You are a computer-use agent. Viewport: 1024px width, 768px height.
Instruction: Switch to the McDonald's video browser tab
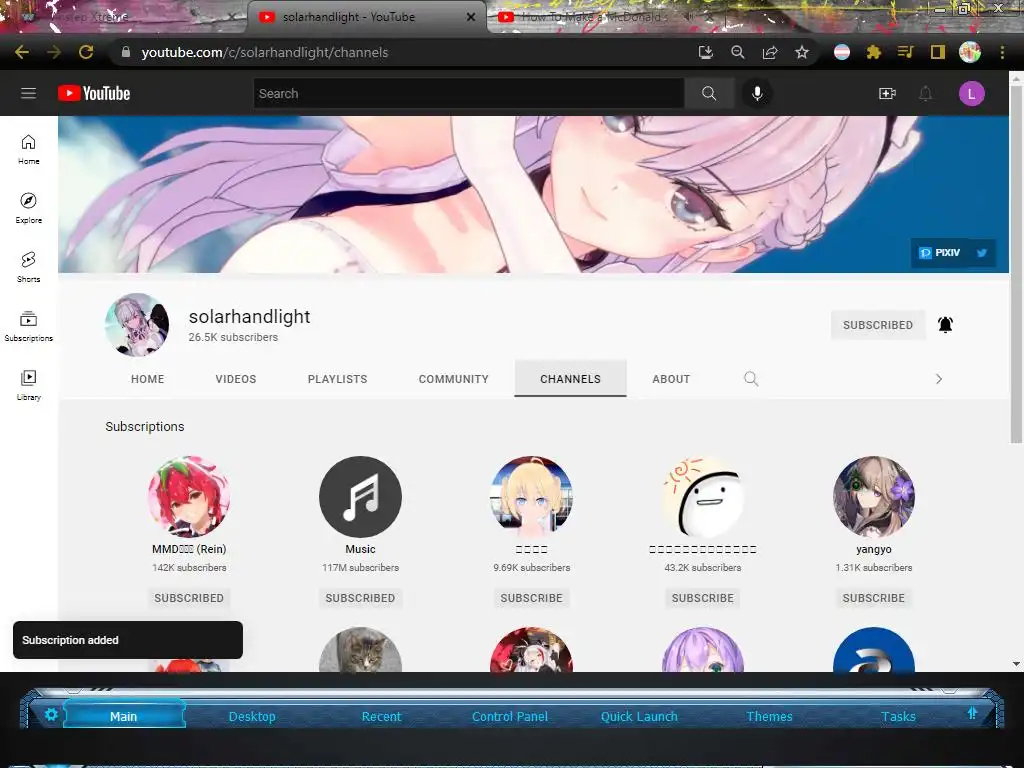(593, 17)
